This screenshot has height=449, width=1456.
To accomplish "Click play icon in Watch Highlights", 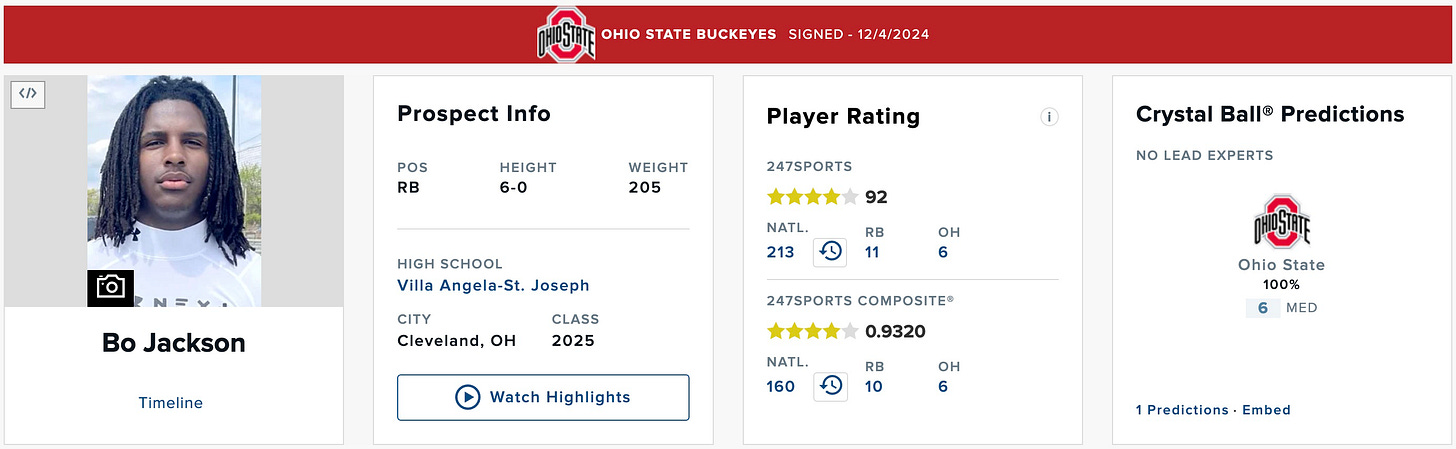I will [467, 397].
